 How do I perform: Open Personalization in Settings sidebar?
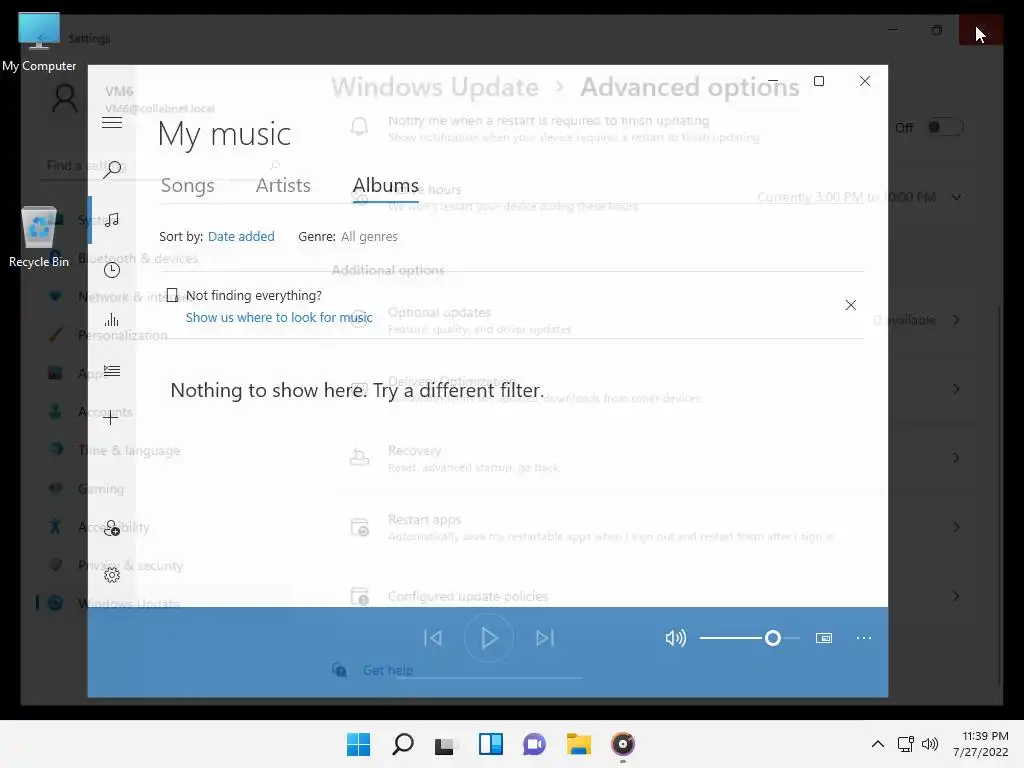(x=123, y=336)
